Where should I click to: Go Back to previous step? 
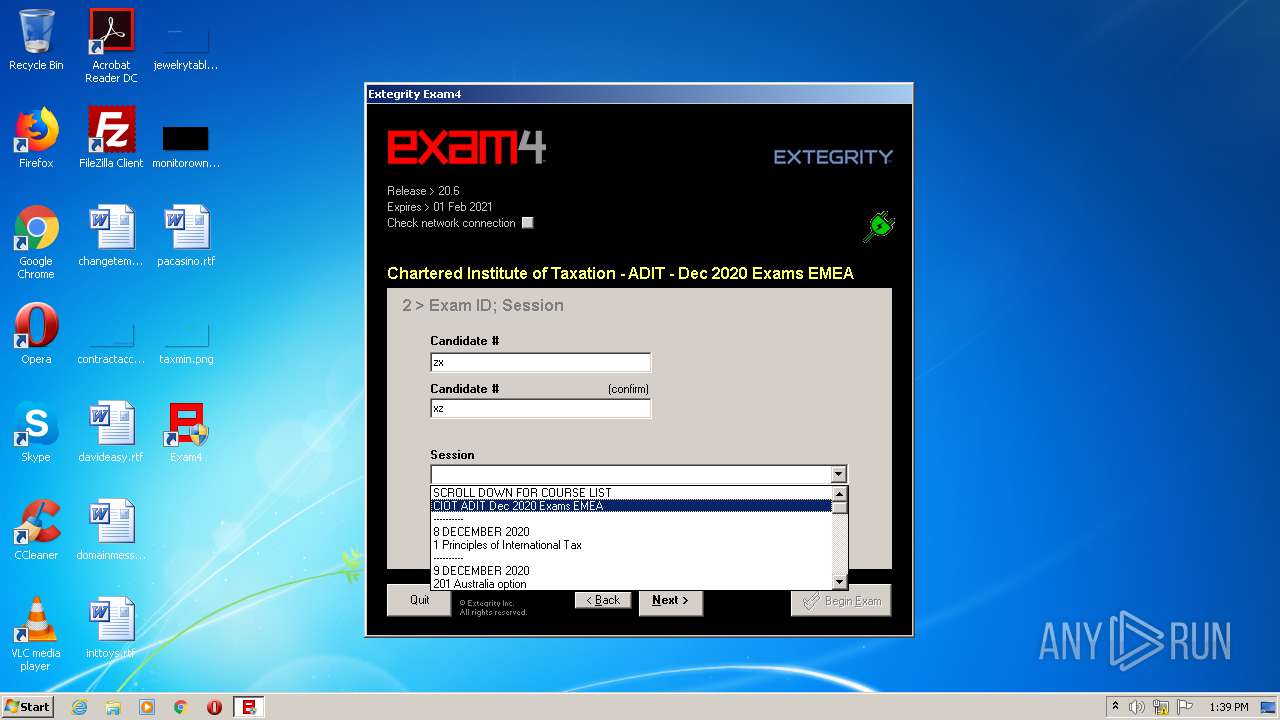tap(603, 600)
